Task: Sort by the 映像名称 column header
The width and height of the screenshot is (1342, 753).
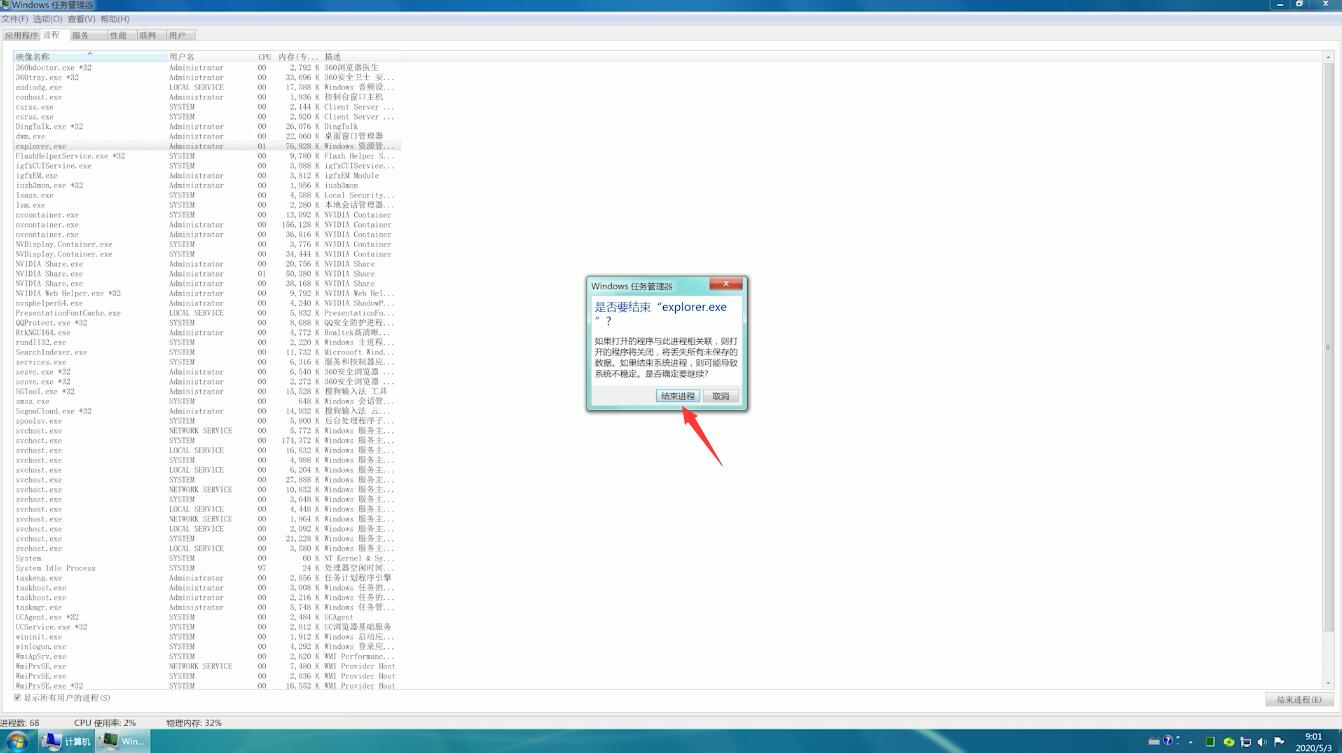Action: coord(90,57)
